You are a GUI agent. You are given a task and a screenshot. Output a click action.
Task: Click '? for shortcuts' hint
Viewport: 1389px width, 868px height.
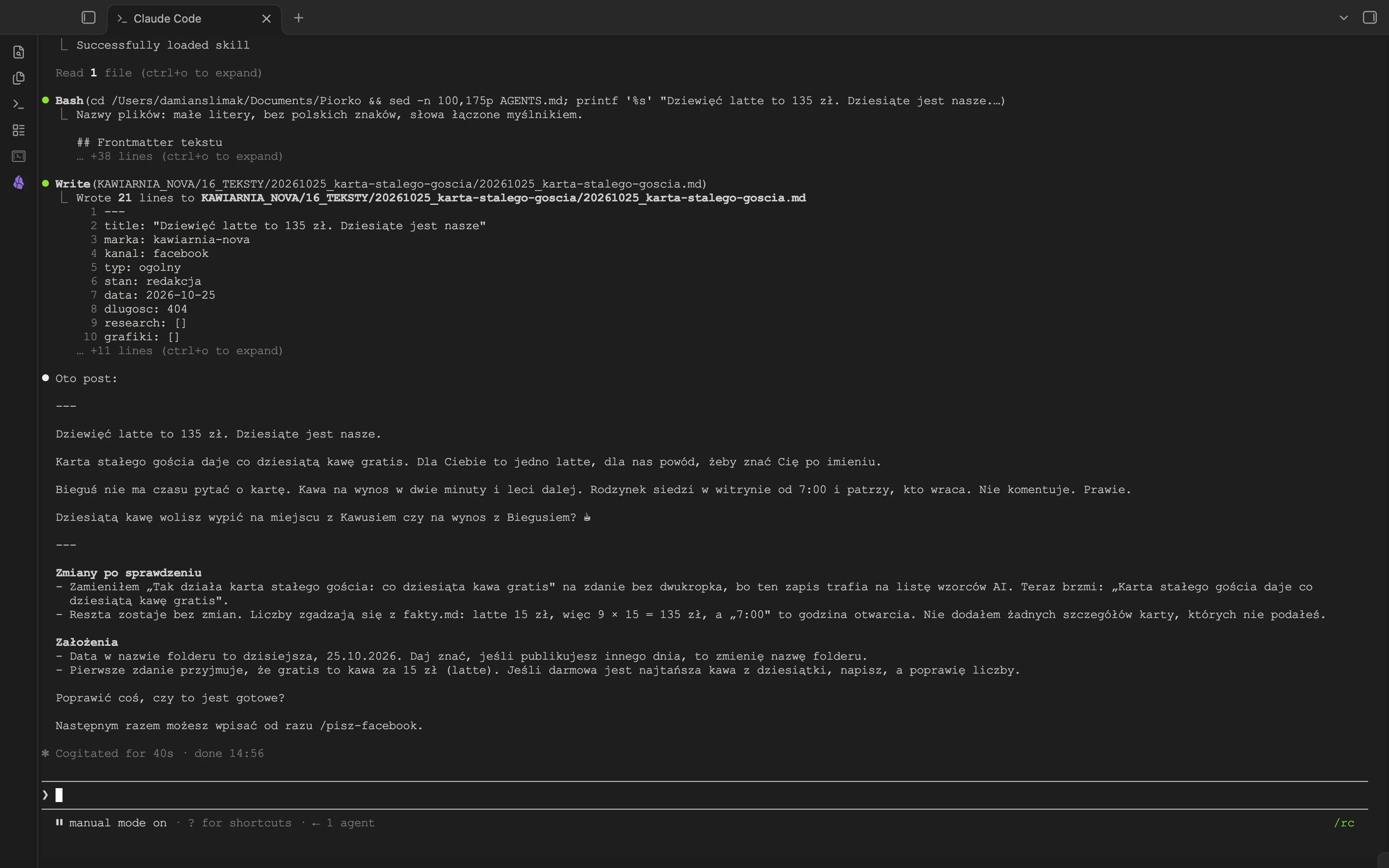pyautogui.click(x=239, y=823)
